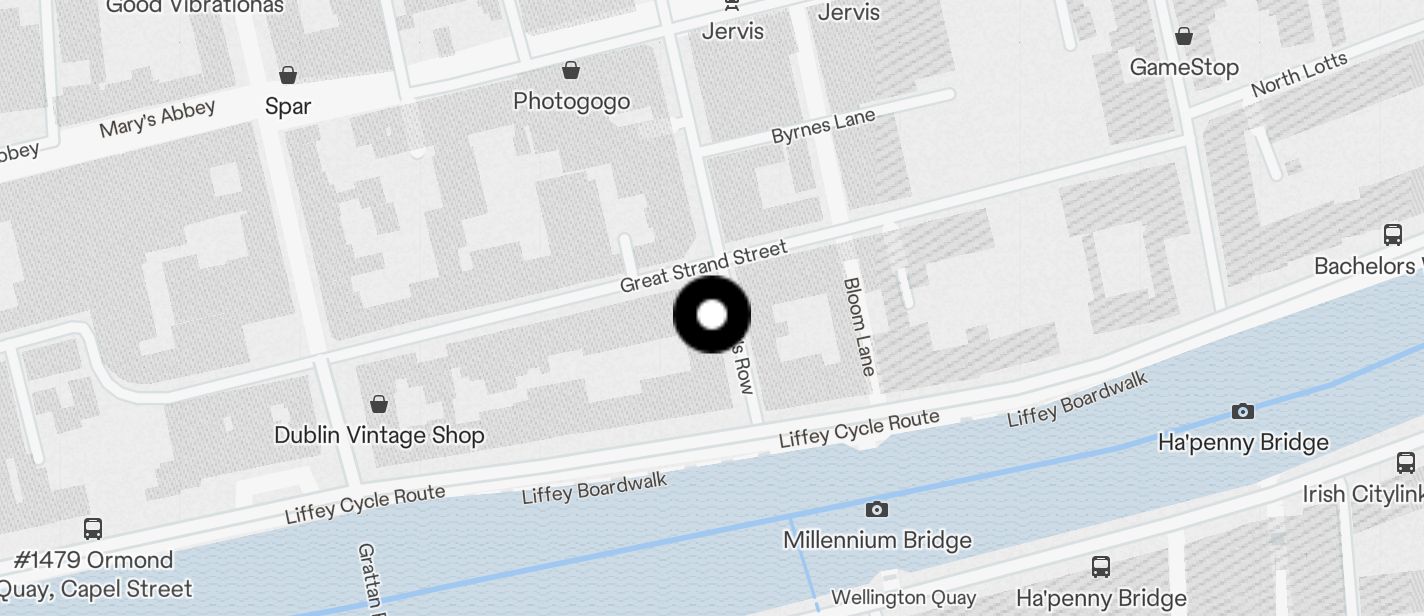Open the Millennium Bridge place label
The width and height of the screenshot is (1424, 616).
tap(877, 540)
